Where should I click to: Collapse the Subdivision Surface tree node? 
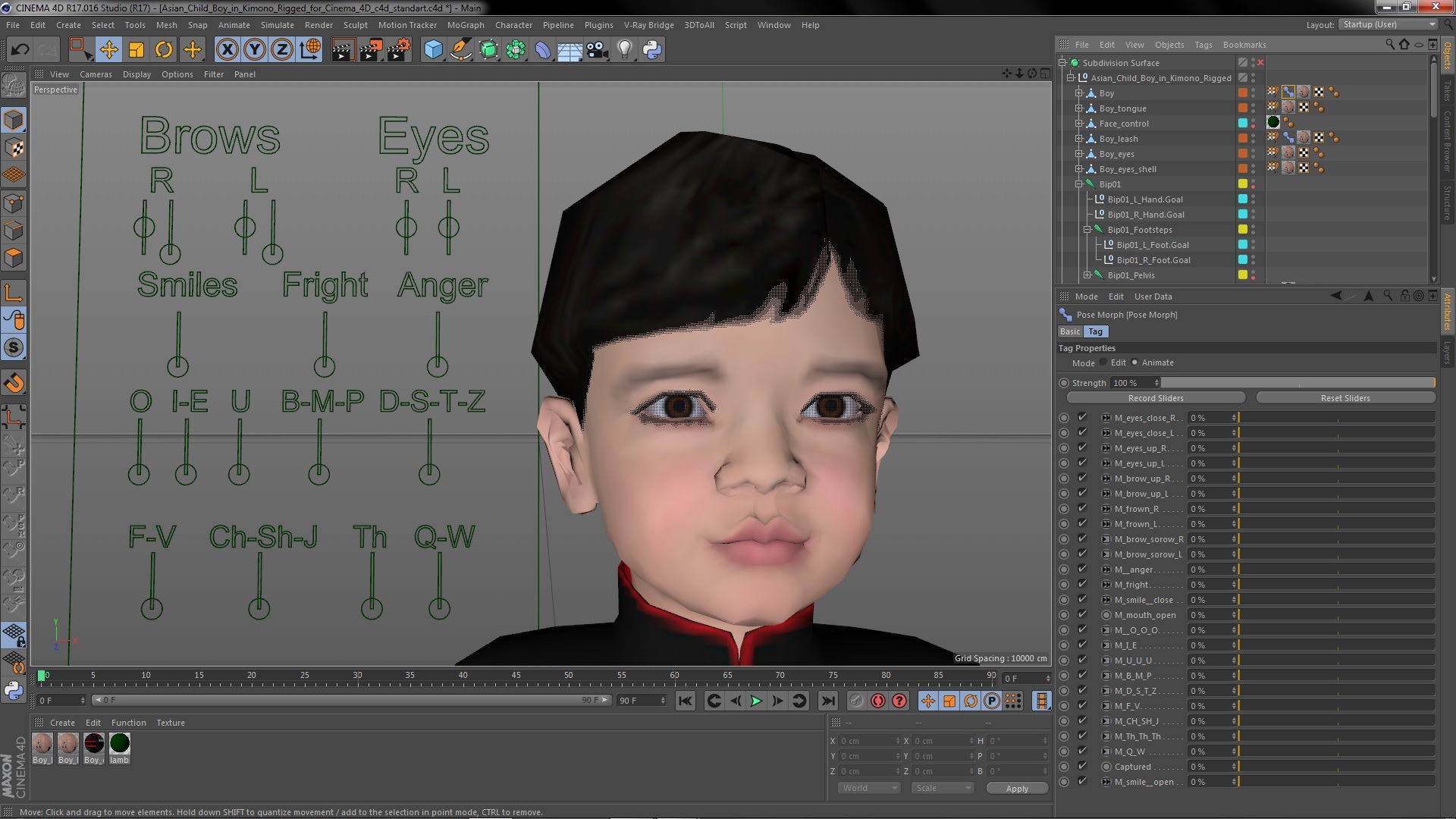[1062, 63]
